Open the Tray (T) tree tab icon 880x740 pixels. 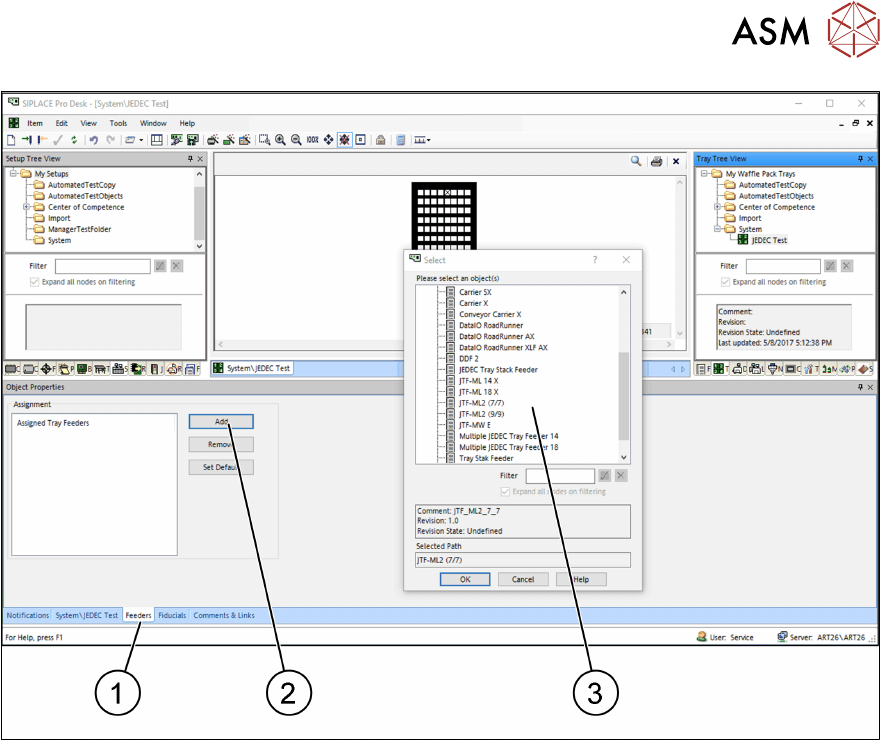(x=720, y=369)
